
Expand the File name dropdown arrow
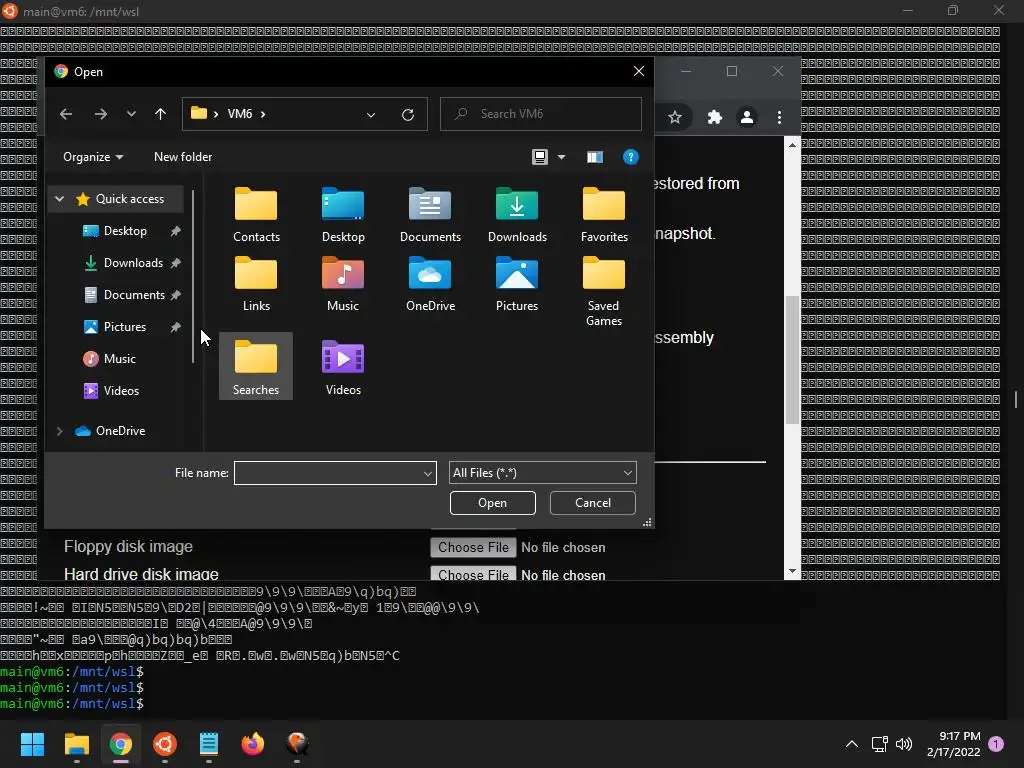point(428,473)
